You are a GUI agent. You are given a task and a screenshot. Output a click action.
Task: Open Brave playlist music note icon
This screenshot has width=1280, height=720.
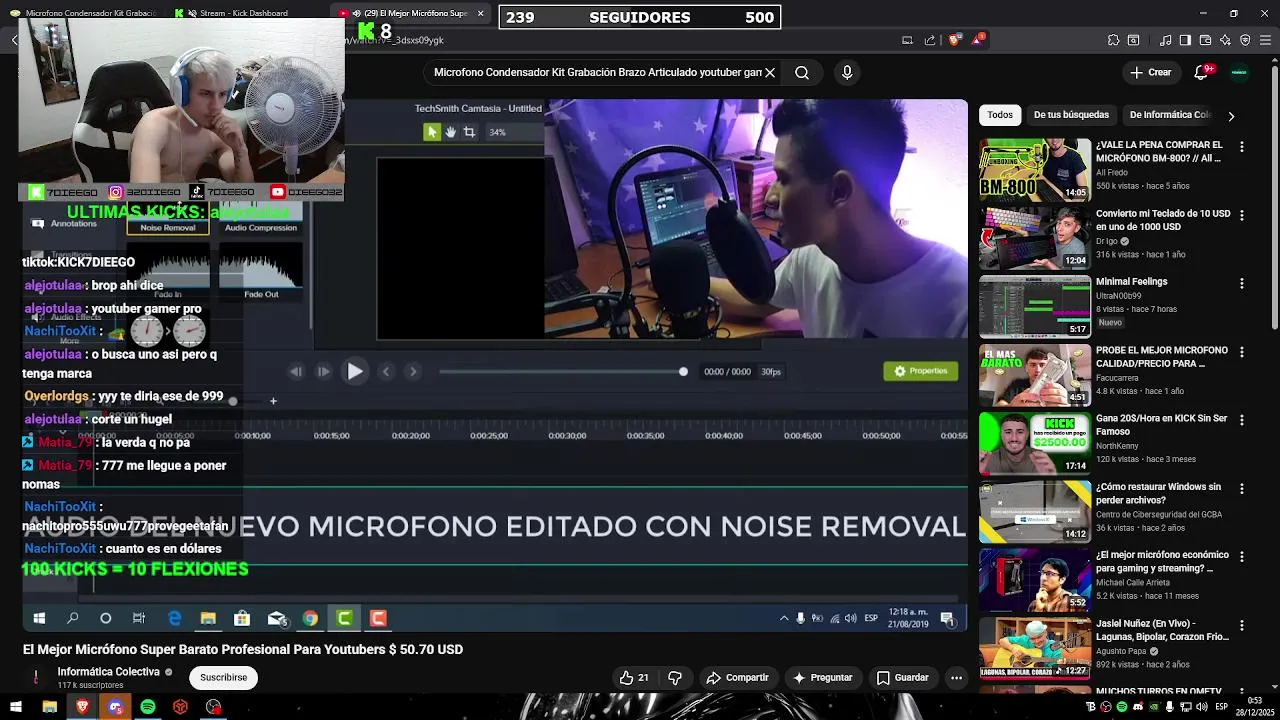click(1165, 40)
